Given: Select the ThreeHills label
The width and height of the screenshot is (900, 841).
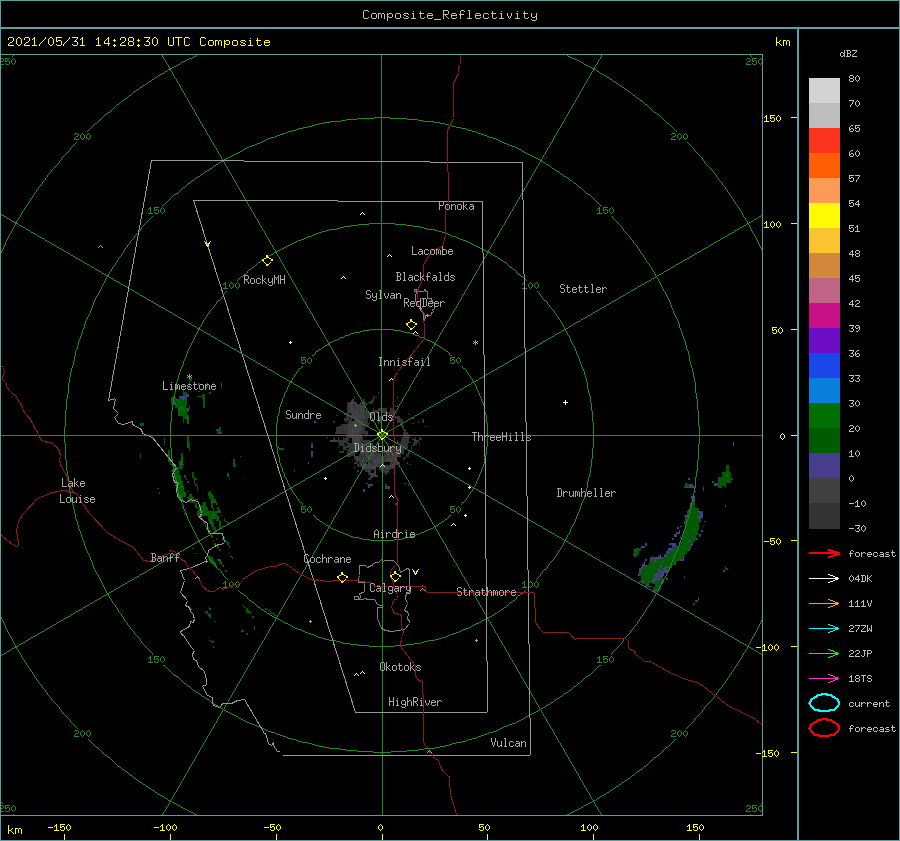Looking at the screenshot, I should click(501, 437).
